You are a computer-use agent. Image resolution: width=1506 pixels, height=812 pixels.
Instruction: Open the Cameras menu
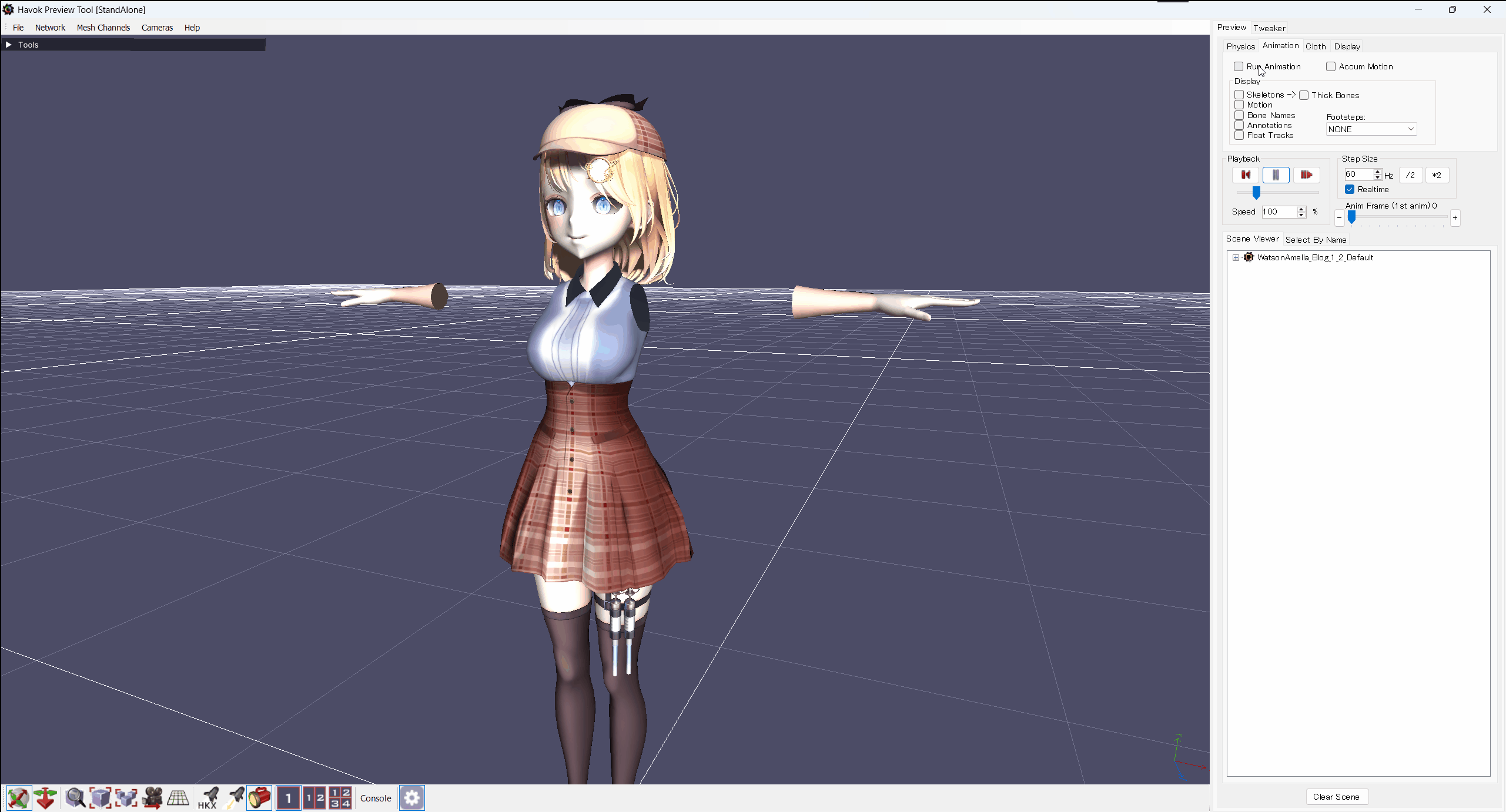click(x=157, y=28)
